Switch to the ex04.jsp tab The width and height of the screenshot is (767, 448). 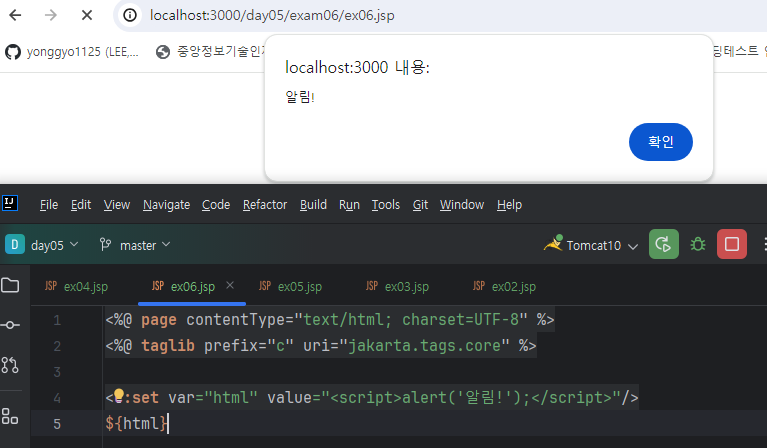pyautogui.click(x=76, y=286)
